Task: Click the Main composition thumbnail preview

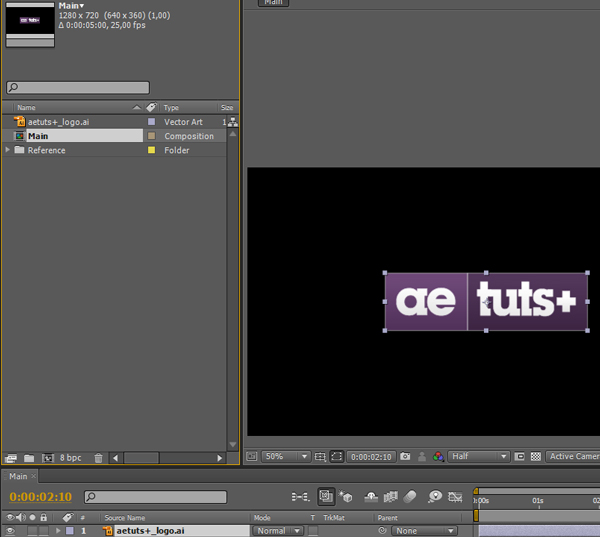Action: pos(30,24)
